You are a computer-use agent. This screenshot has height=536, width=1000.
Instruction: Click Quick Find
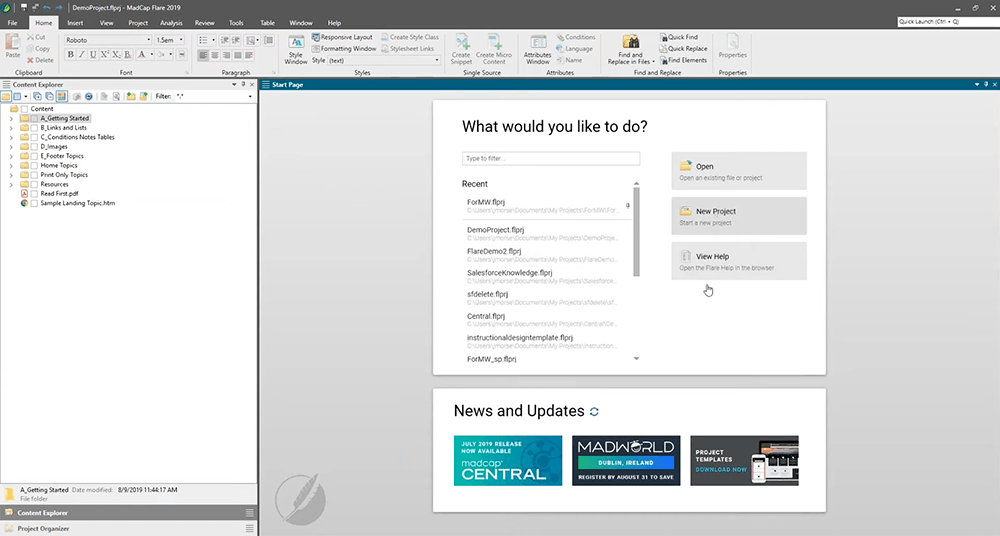coord(679,37)
